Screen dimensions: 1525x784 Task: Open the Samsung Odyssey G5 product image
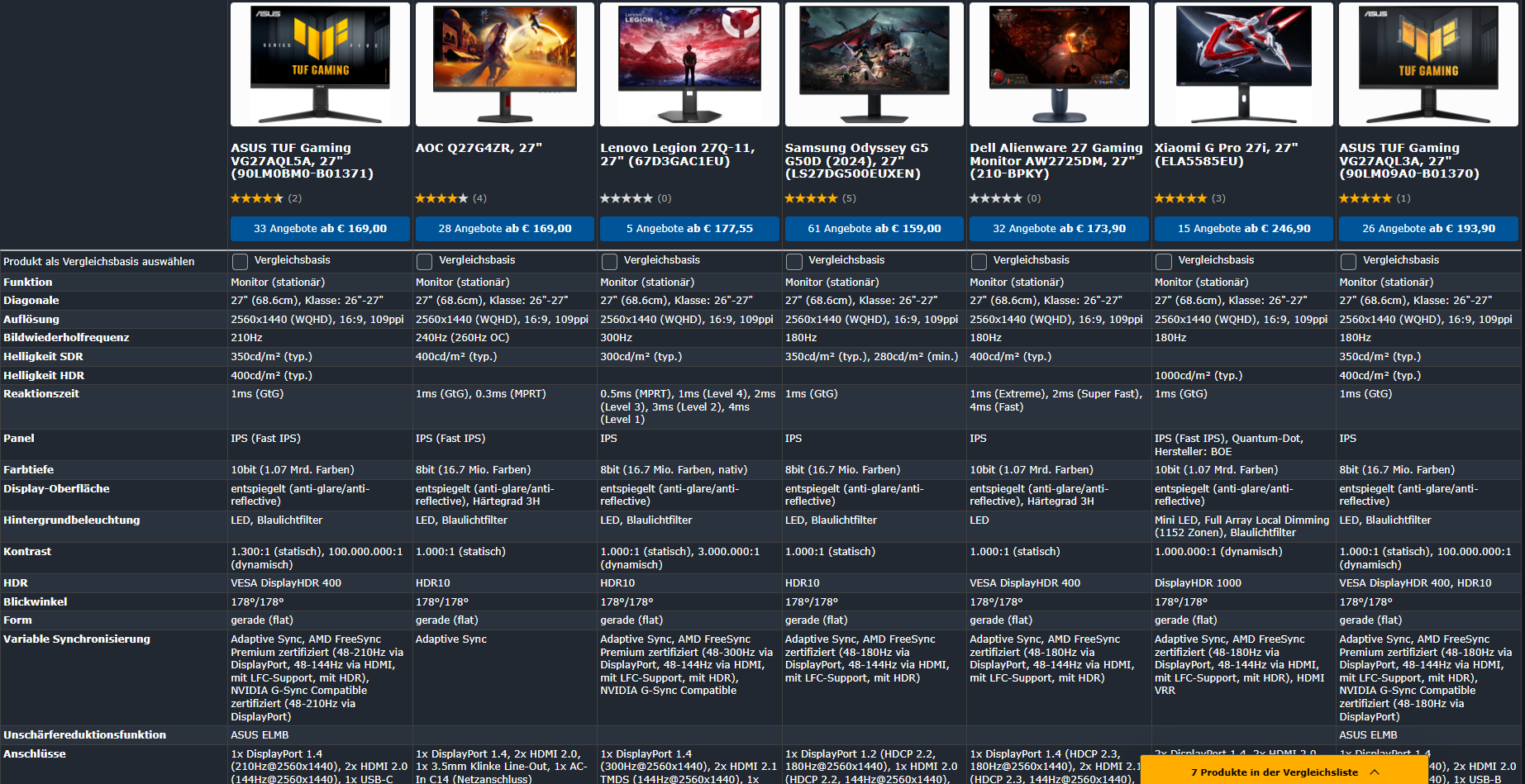tap(874, 64)
